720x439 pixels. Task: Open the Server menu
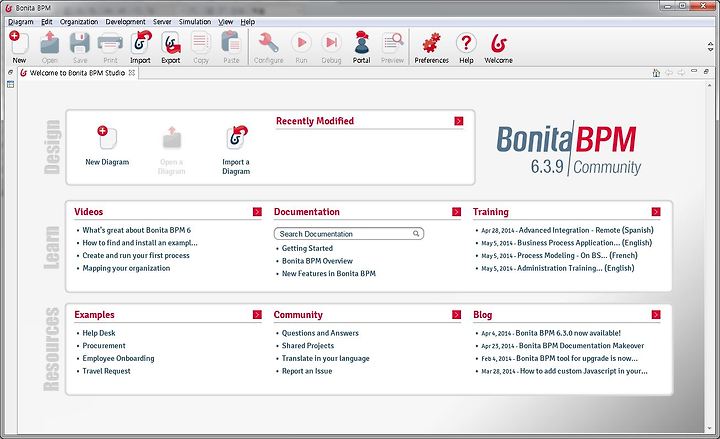[x=162, y=22]
